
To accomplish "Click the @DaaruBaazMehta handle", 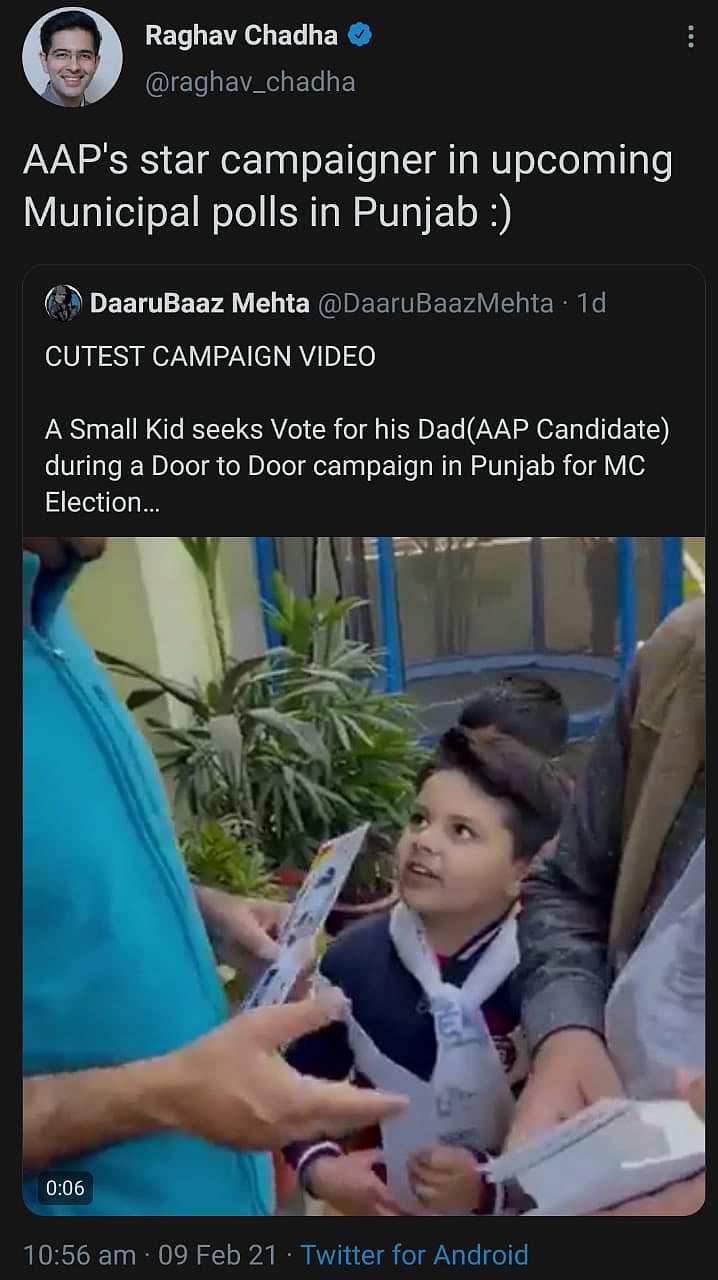I will 435,303.
